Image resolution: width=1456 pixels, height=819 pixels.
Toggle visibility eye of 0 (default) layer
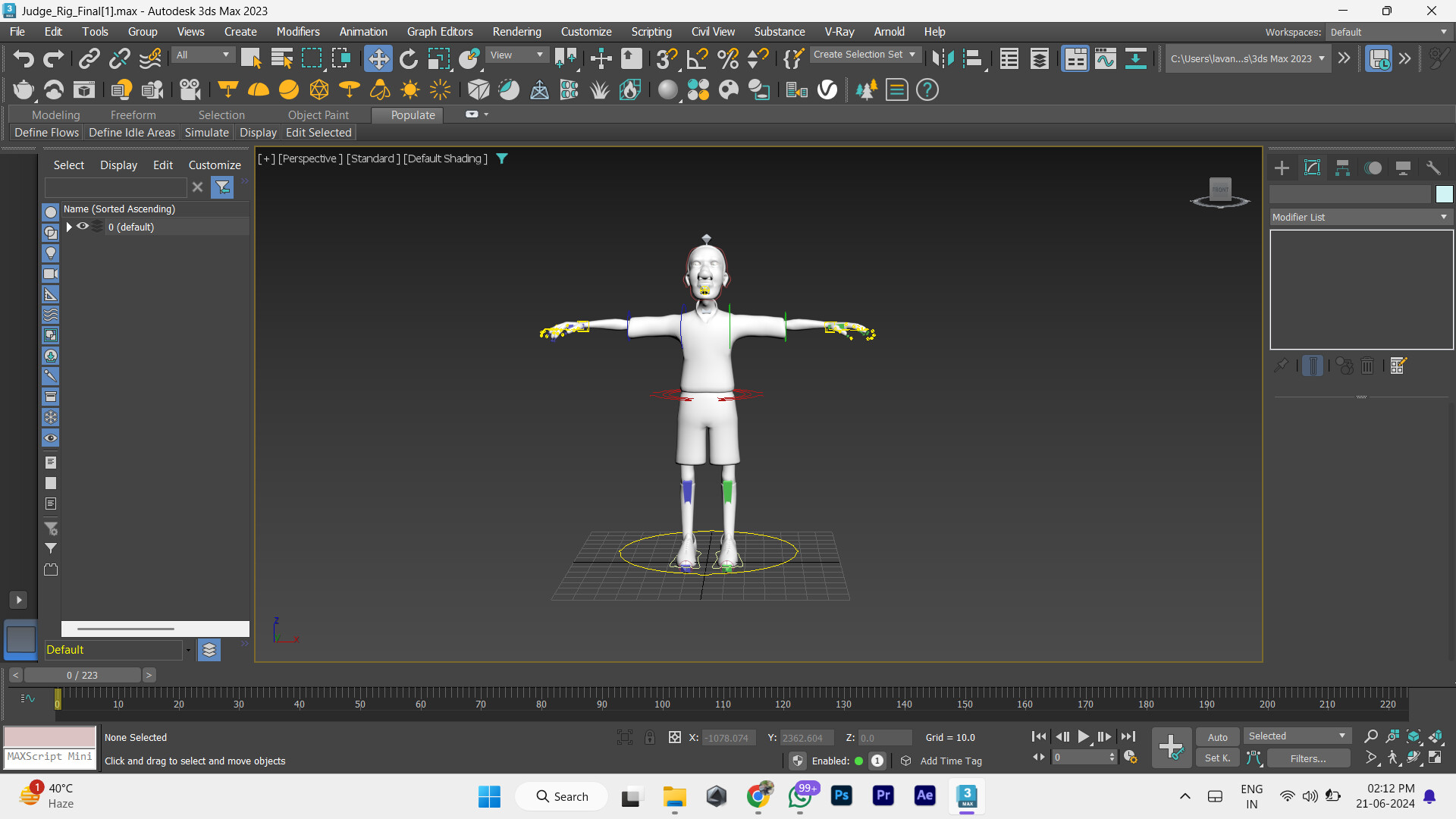click(x=83, y=226)
